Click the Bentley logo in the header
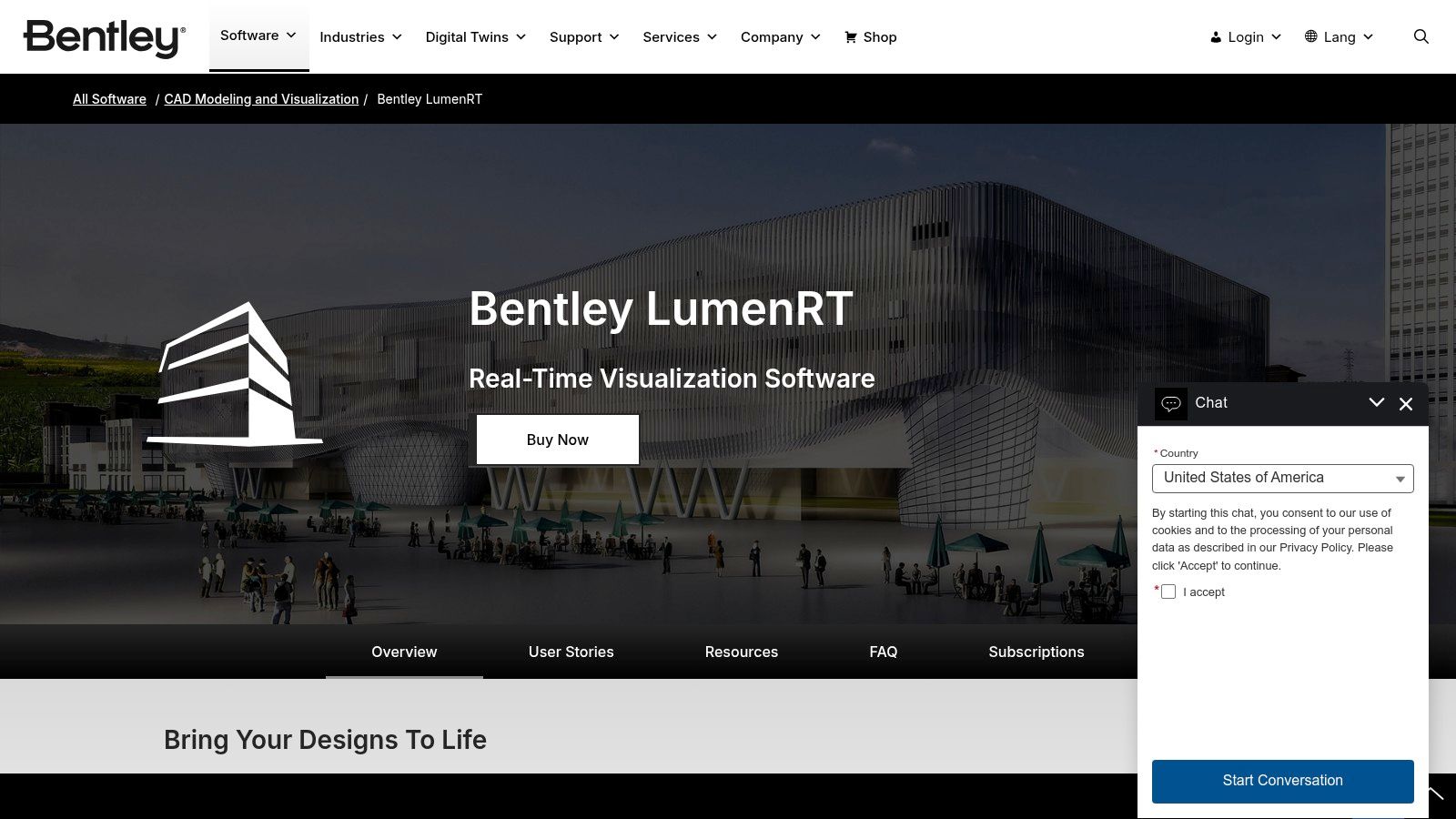1456x819 pixels. point(103,35)
